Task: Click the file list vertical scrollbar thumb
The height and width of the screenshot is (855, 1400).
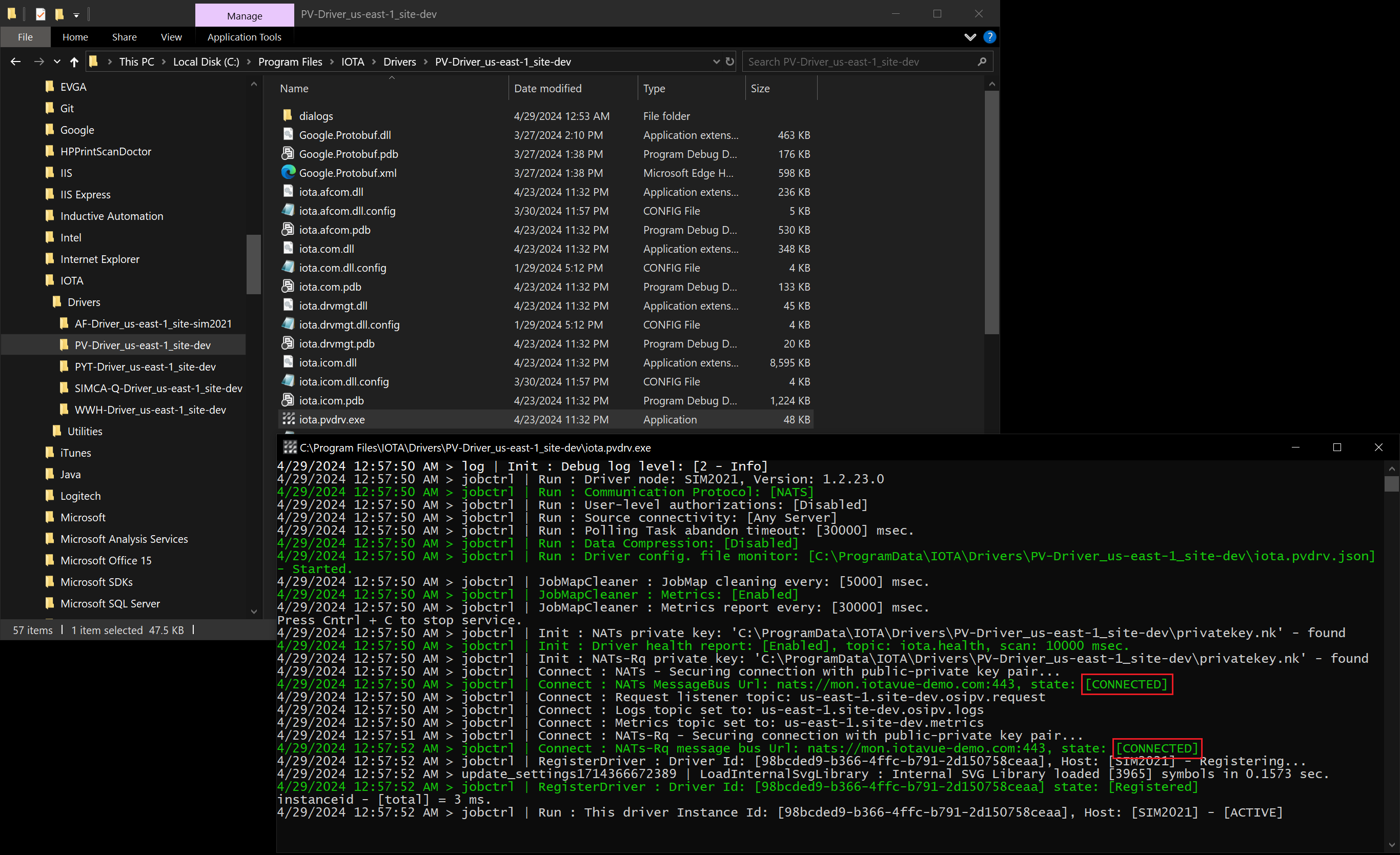Action: (x=991, y=213)
